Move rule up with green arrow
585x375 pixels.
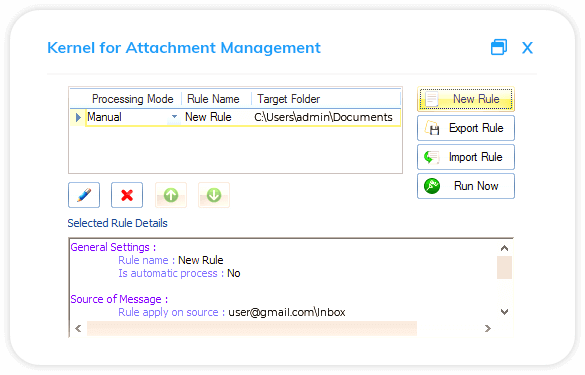point(171,195)
